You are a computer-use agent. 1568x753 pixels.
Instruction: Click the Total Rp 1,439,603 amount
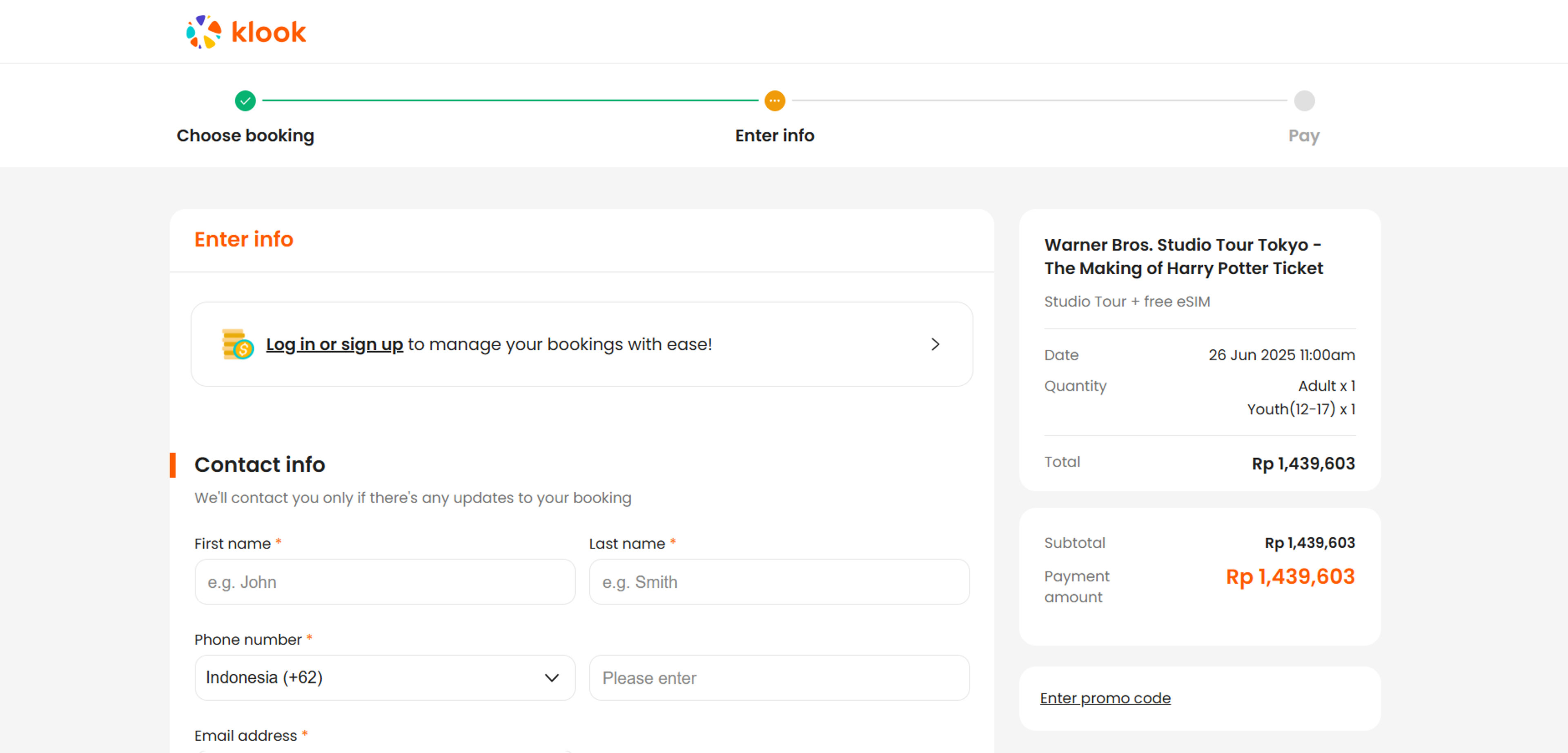[x=1303, y=464]
